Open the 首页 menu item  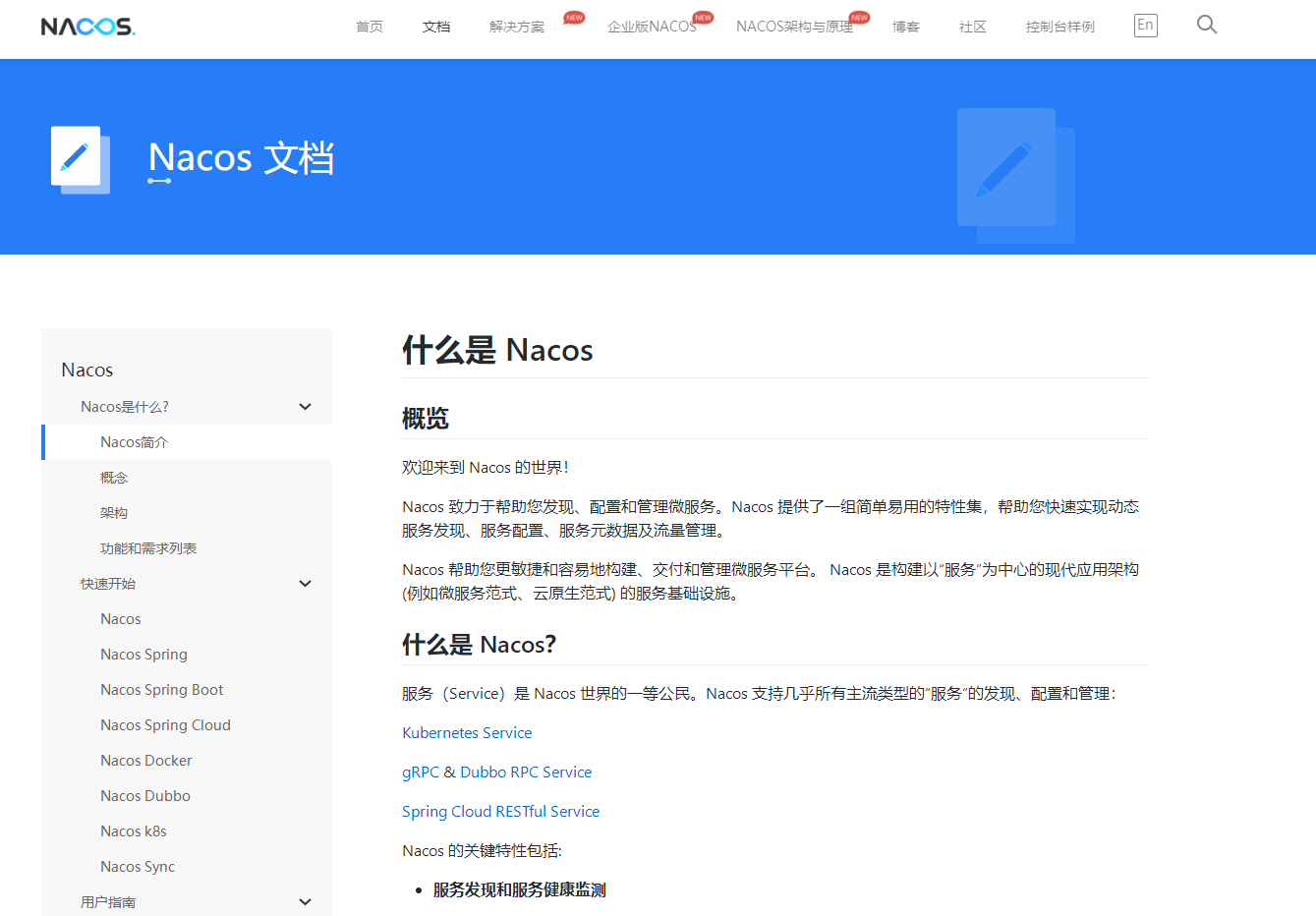[x=370, y=27]
